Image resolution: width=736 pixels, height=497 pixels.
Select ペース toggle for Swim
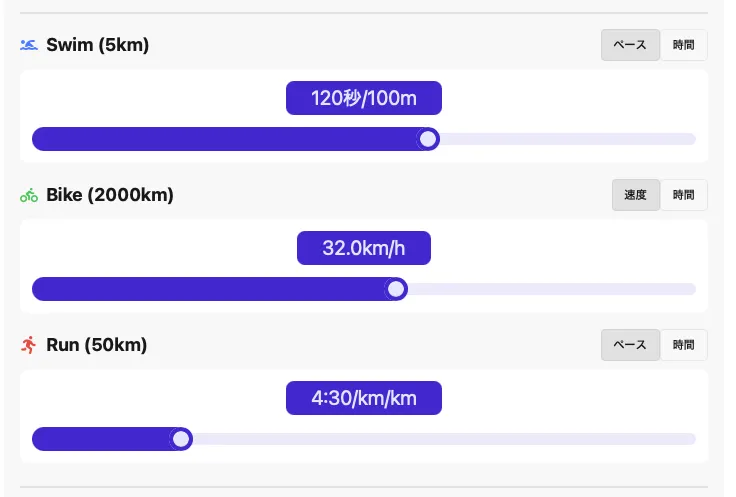point(630,45)
